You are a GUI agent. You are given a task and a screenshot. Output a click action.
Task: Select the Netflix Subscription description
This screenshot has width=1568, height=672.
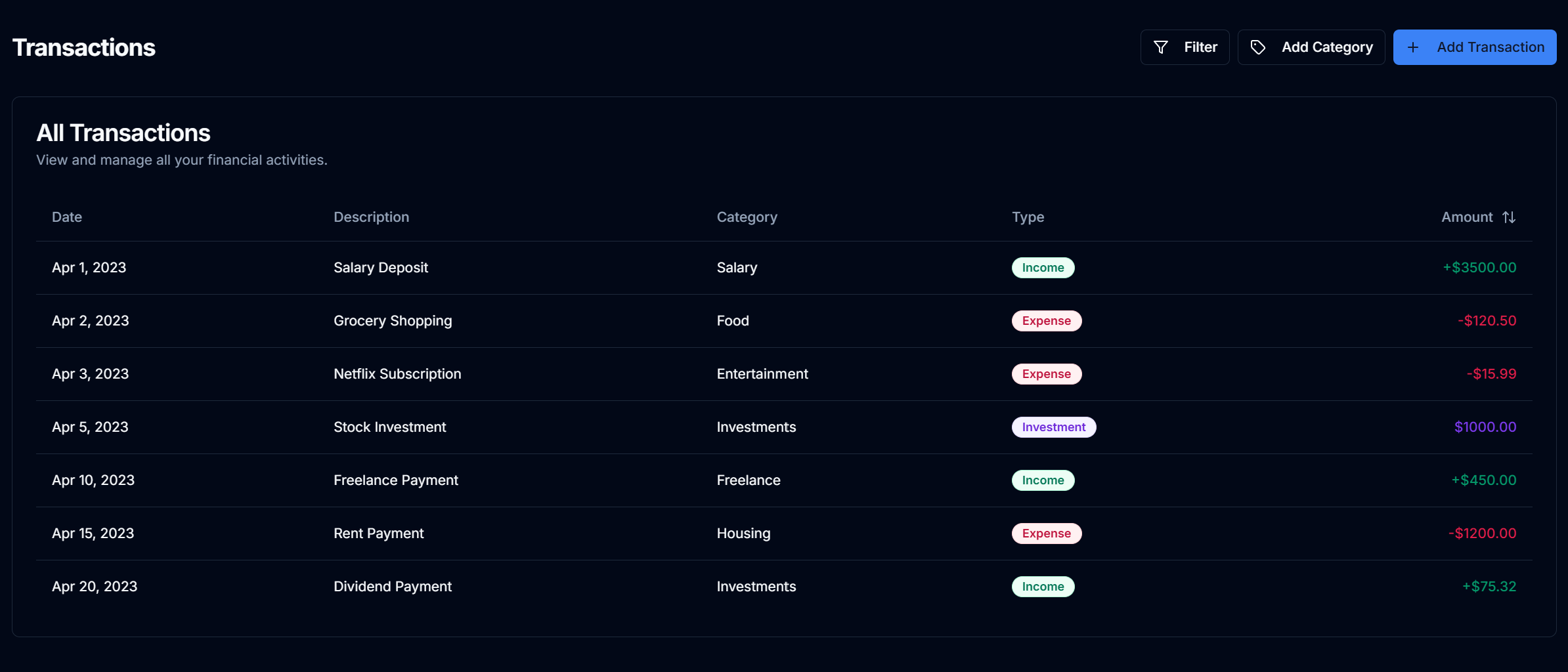coord(397,374)
